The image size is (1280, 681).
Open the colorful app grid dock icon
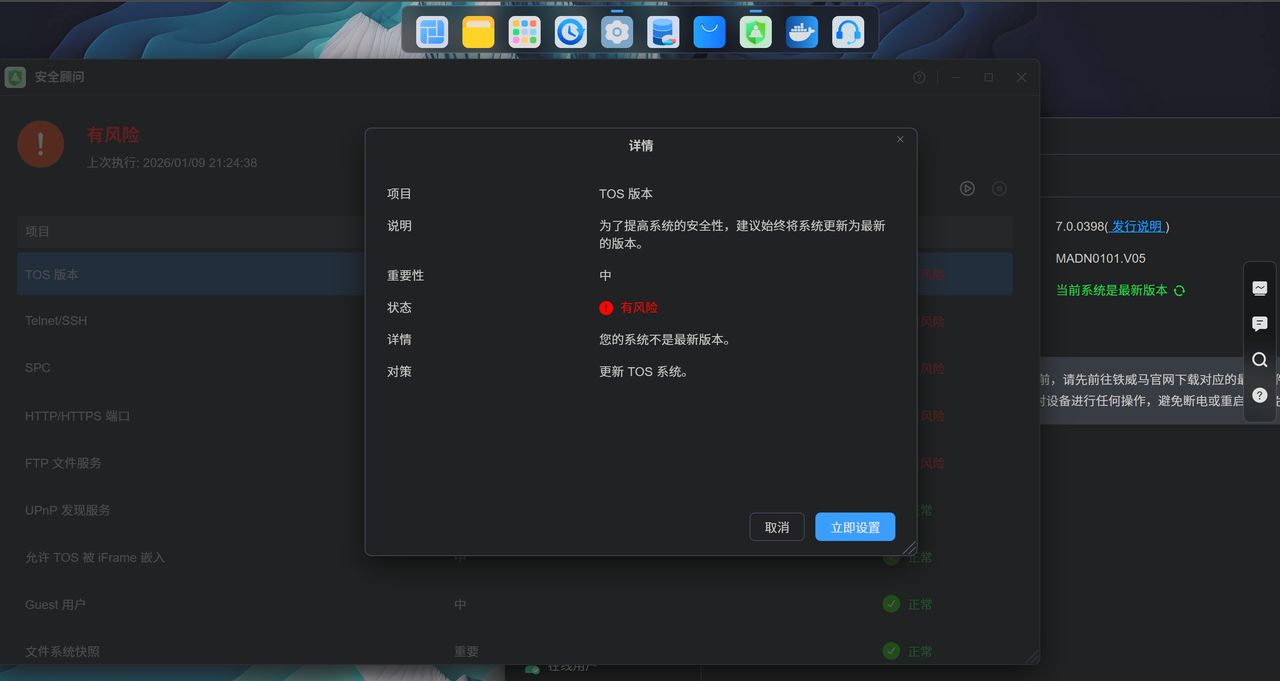524,32
